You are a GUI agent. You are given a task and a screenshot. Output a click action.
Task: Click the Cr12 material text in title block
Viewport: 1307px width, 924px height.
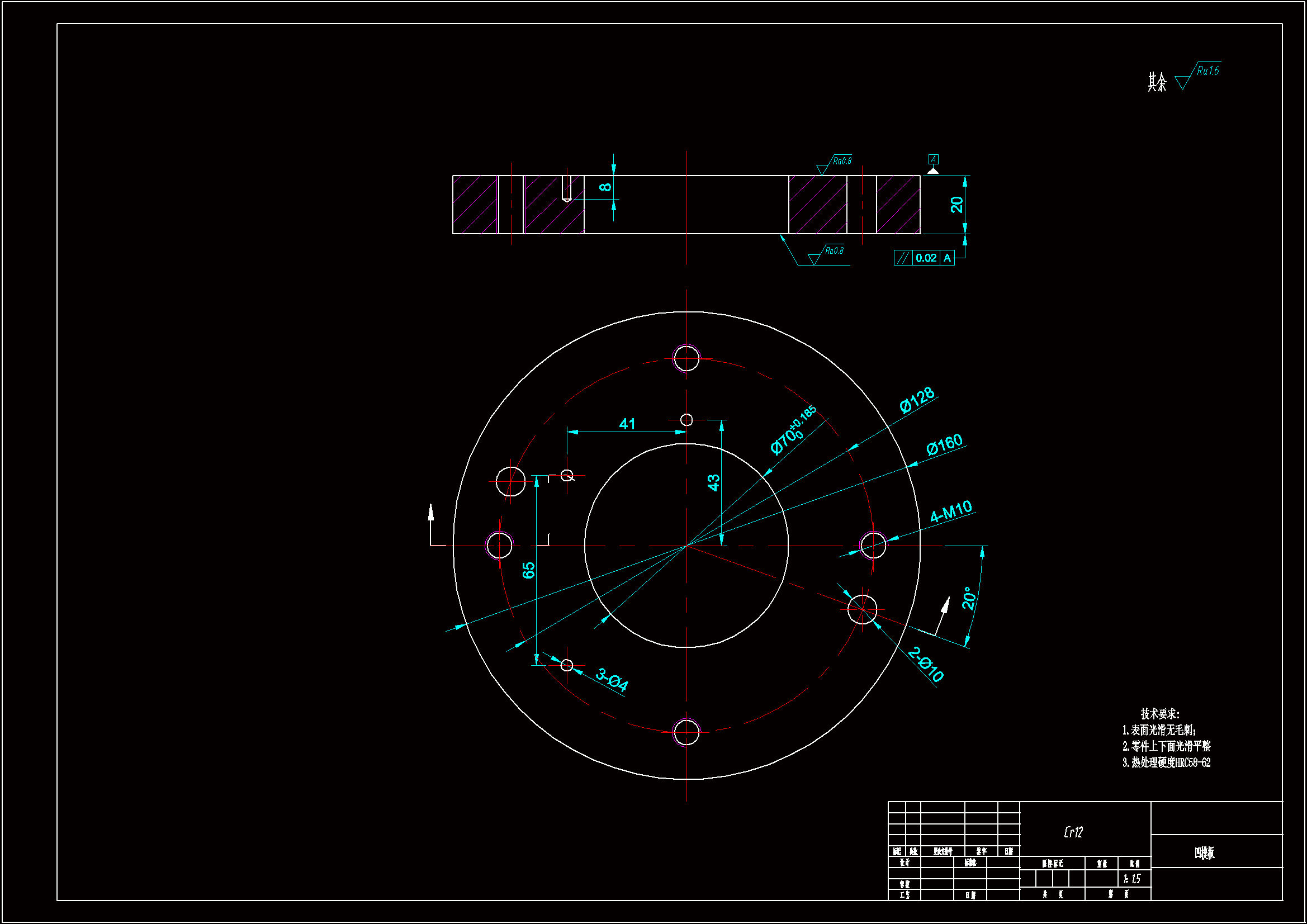click(x=1073, y=832)
